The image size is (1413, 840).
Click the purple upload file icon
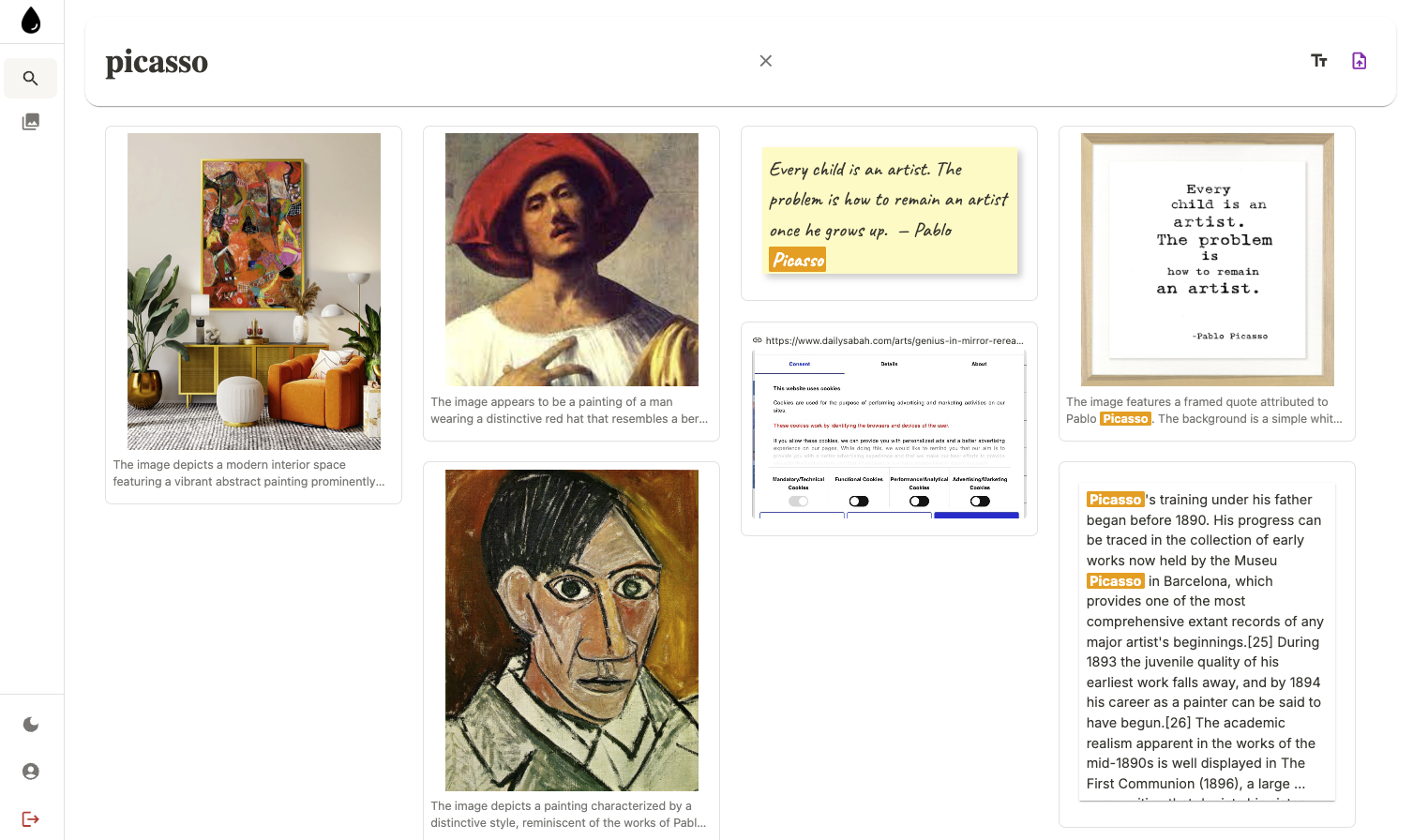tap(1360, 61)
